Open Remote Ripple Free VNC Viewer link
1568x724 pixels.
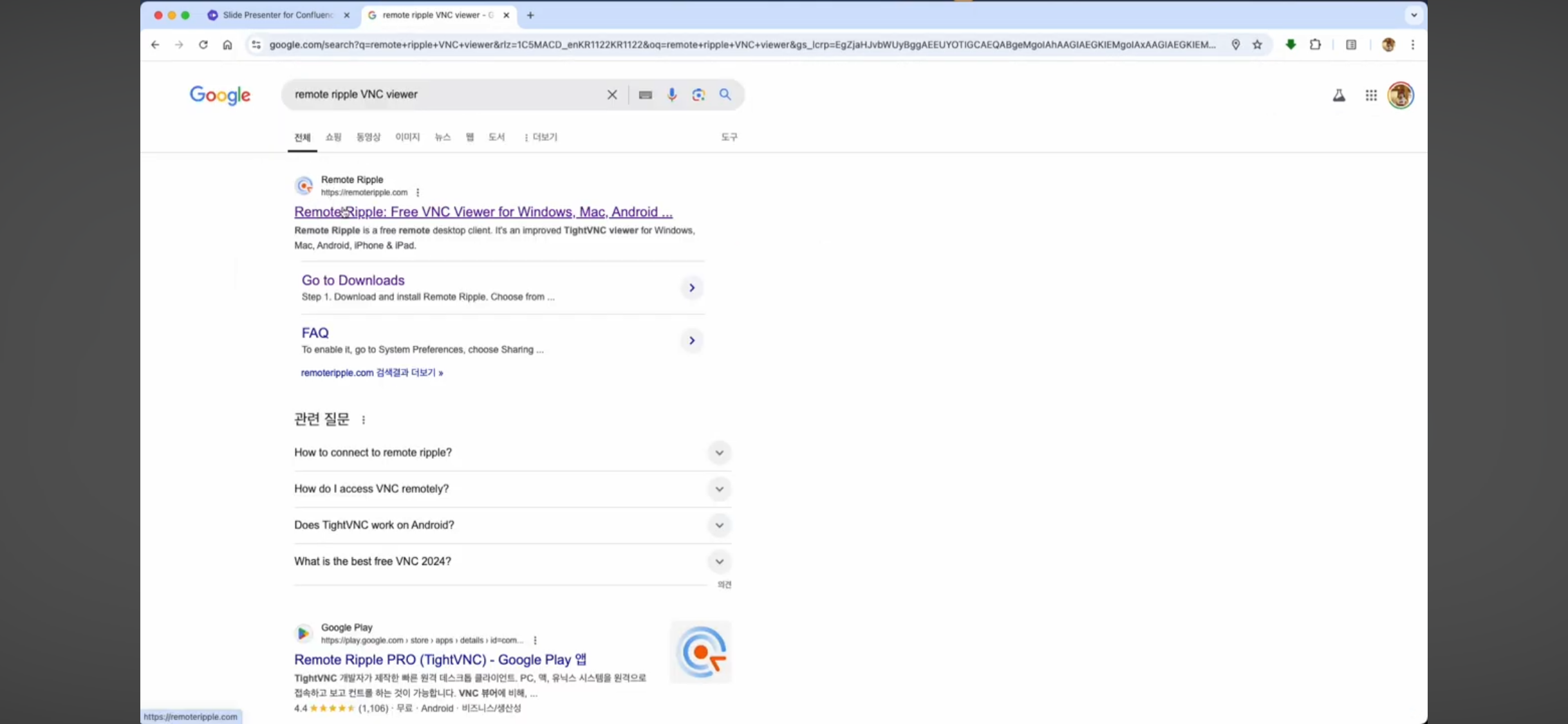(483, 212)
